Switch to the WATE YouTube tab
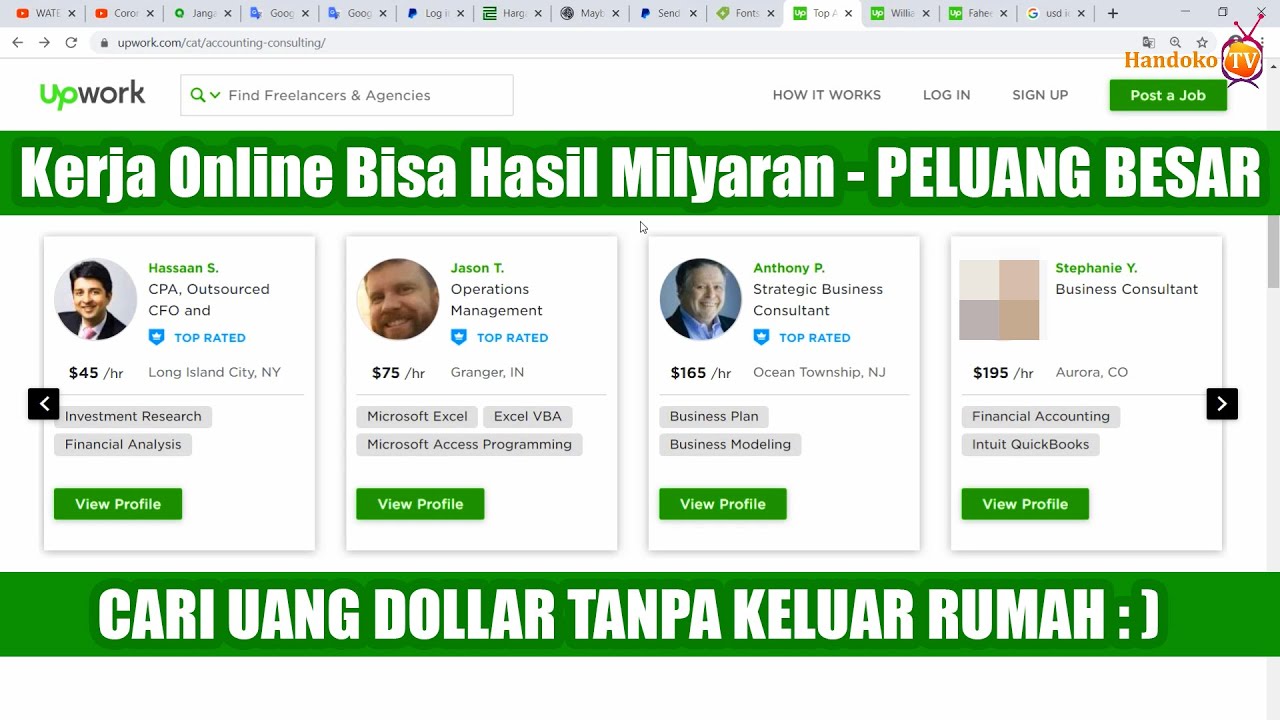The image size is (1280, 720). click(x=45, y=14)
